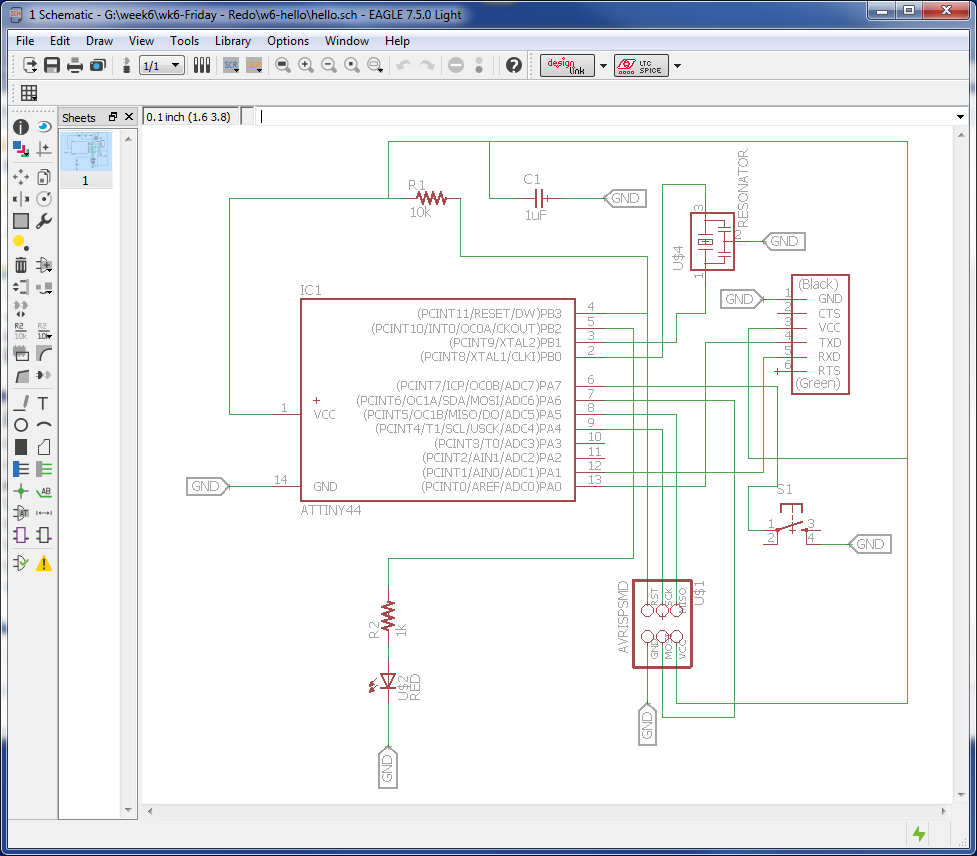
Task: Open the CAM processor icon
Action: [x=98, y=65]
